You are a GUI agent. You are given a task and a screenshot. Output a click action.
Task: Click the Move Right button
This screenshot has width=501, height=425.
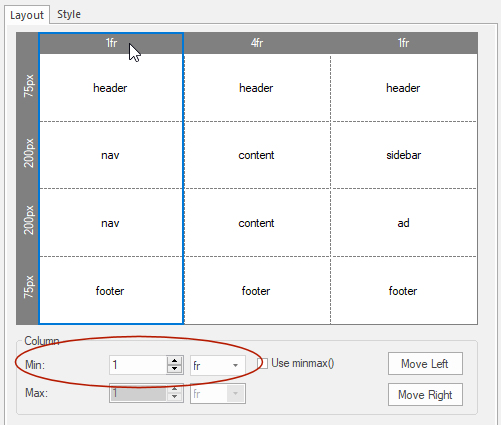(425, 395)
